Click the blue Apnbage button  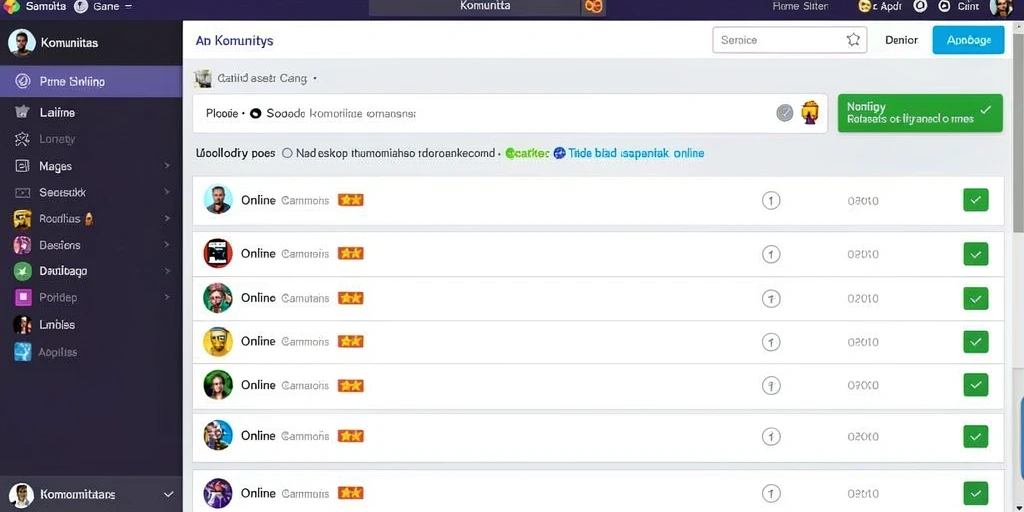click(968, 40)
